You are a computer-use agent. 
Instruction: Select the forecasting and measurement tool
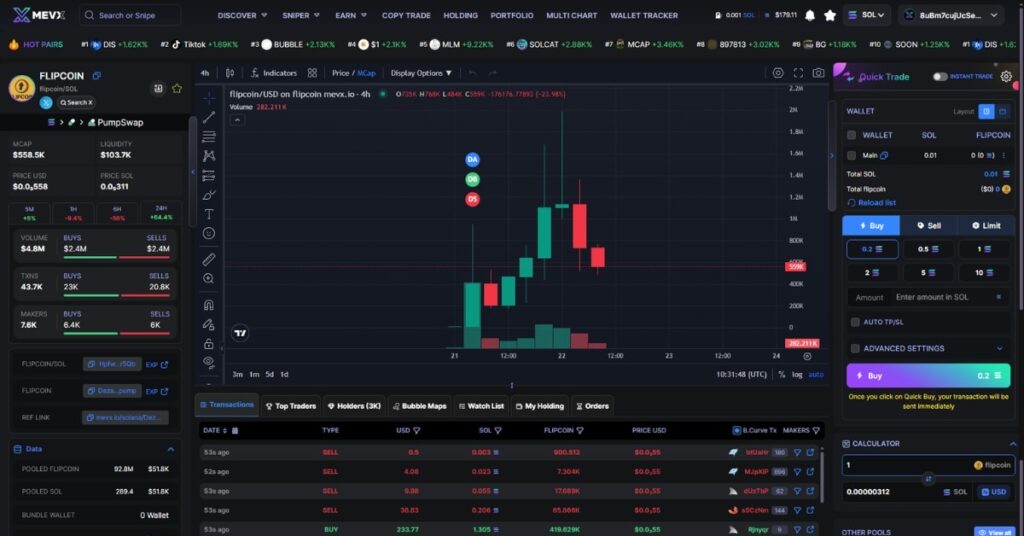(x=209, y=176)
